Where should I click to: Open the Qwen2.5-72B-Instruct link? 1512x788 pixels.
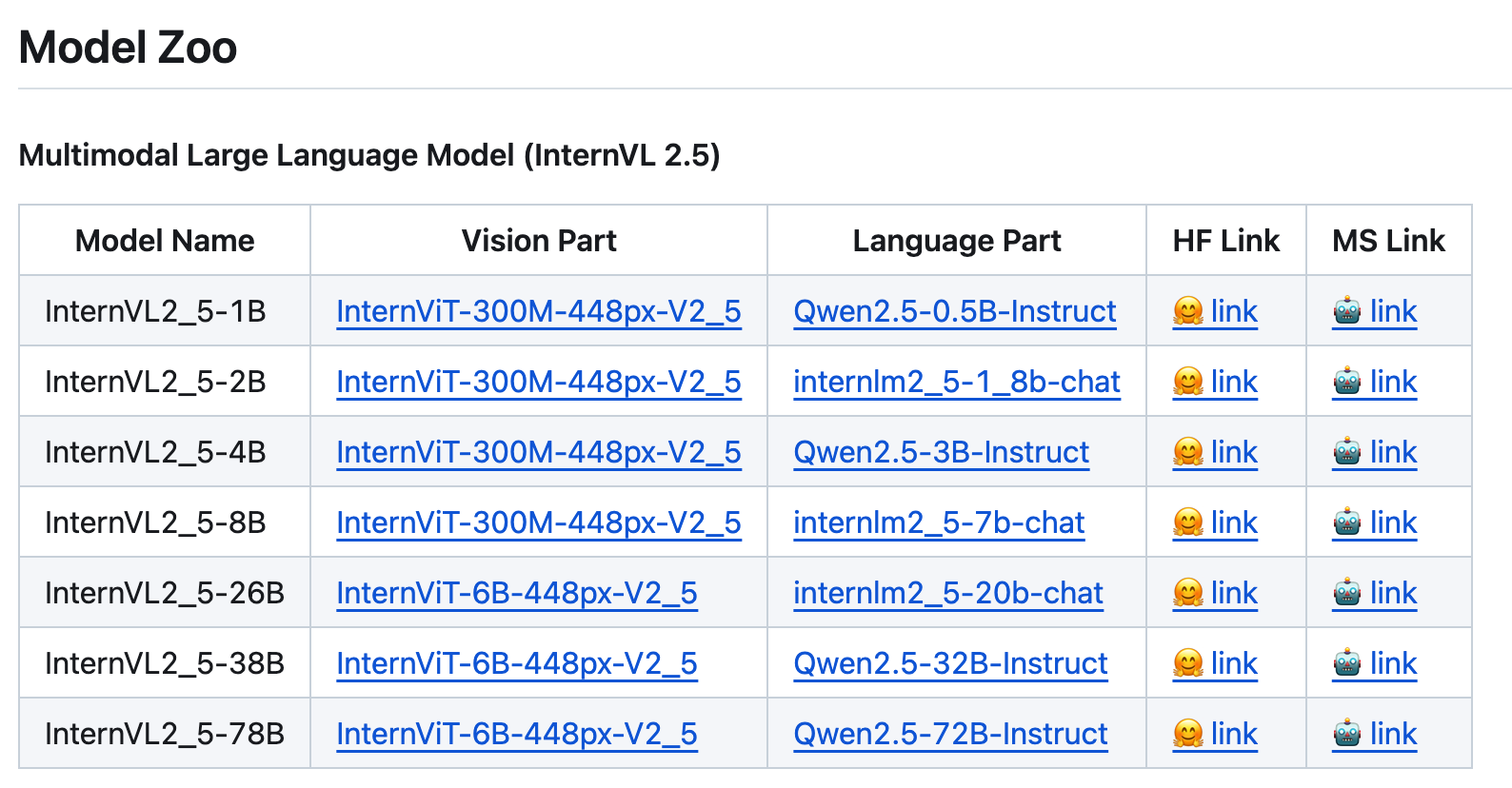click(x=950, y=734)
